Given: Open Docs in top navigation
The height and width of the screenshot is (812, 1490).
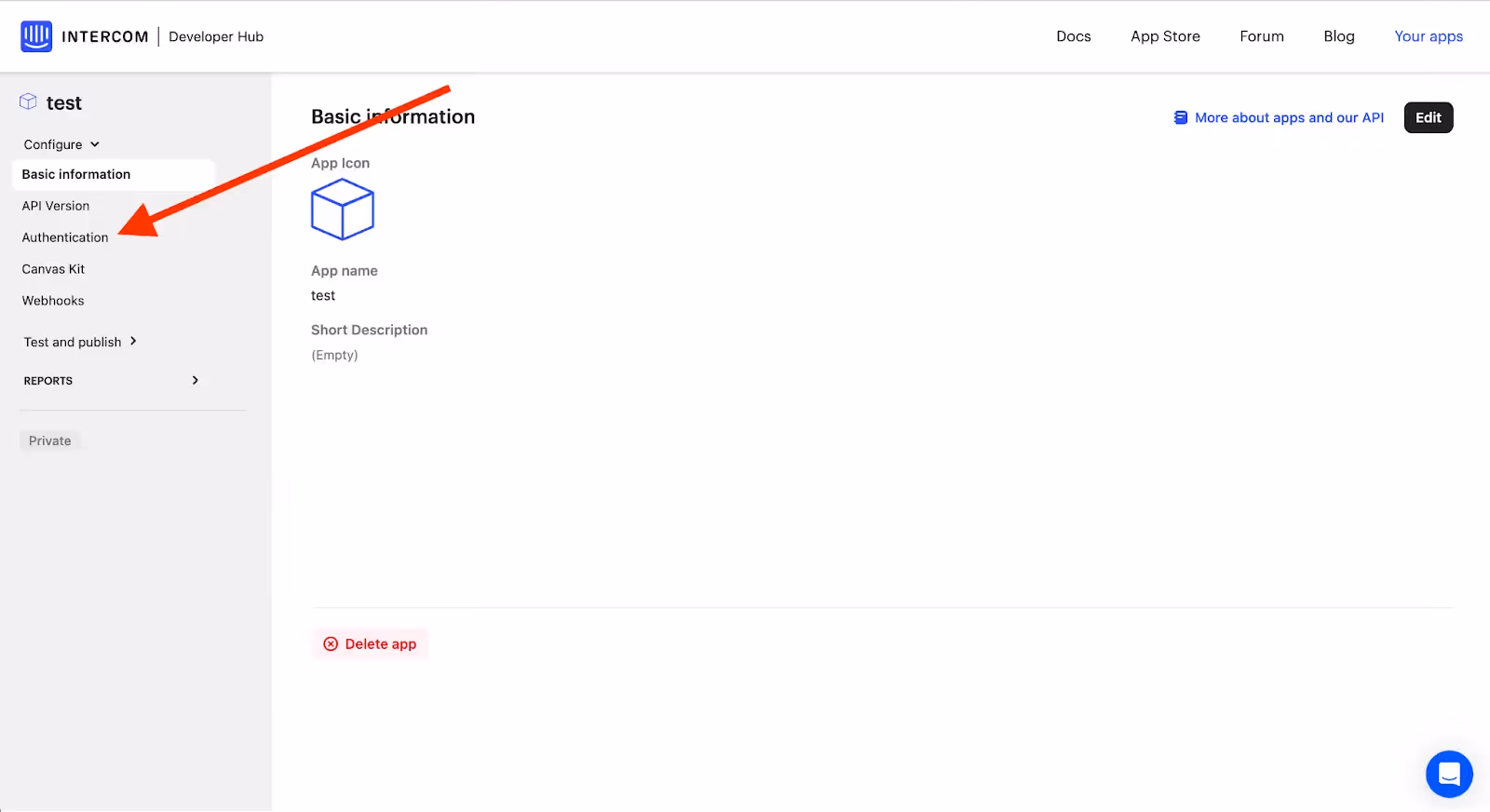Looking at the screenshot, I should (x=1074, y=36).
